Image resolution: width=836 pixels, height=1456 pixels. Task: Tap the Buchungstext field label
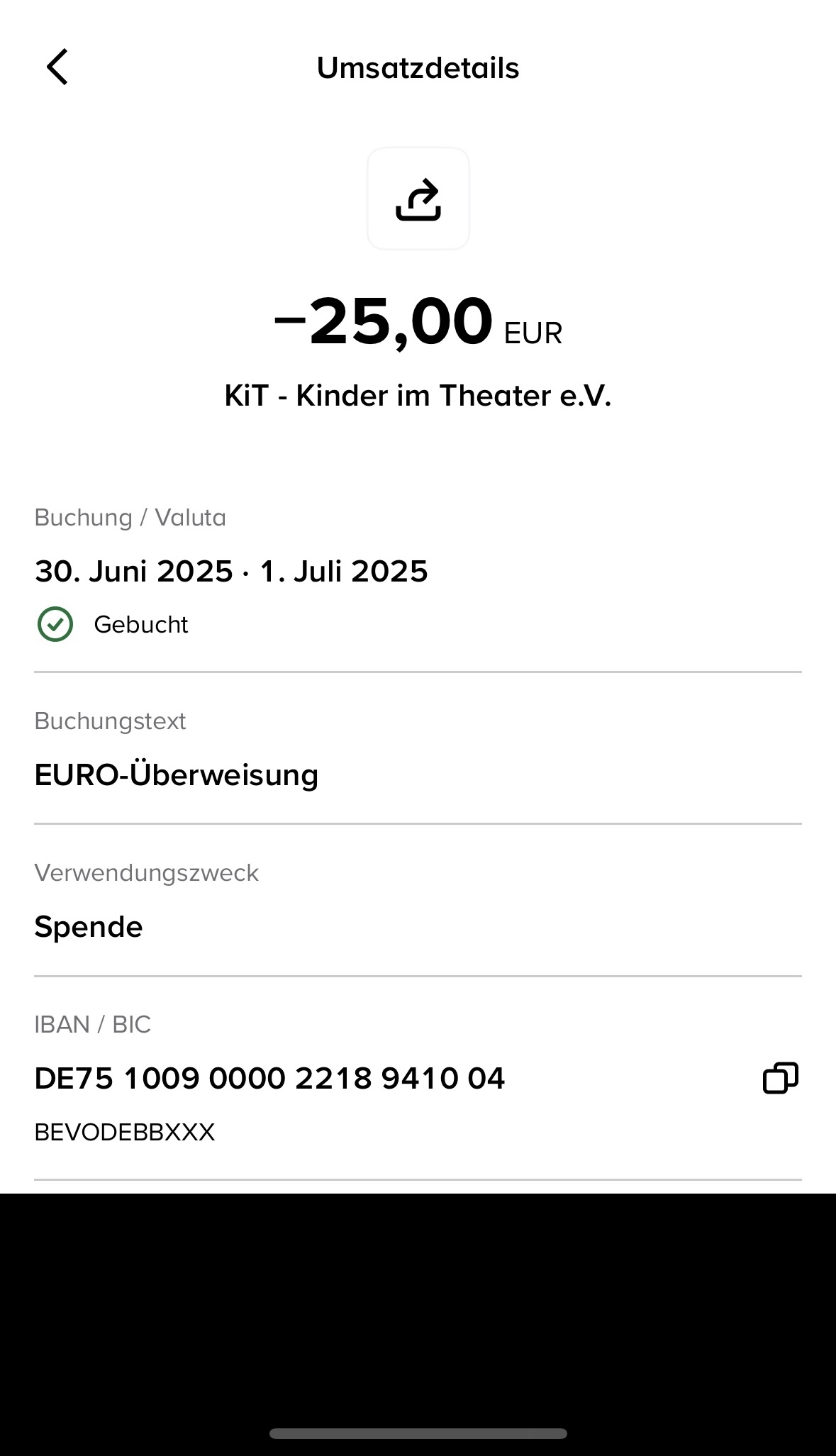(x=110, y=721)
